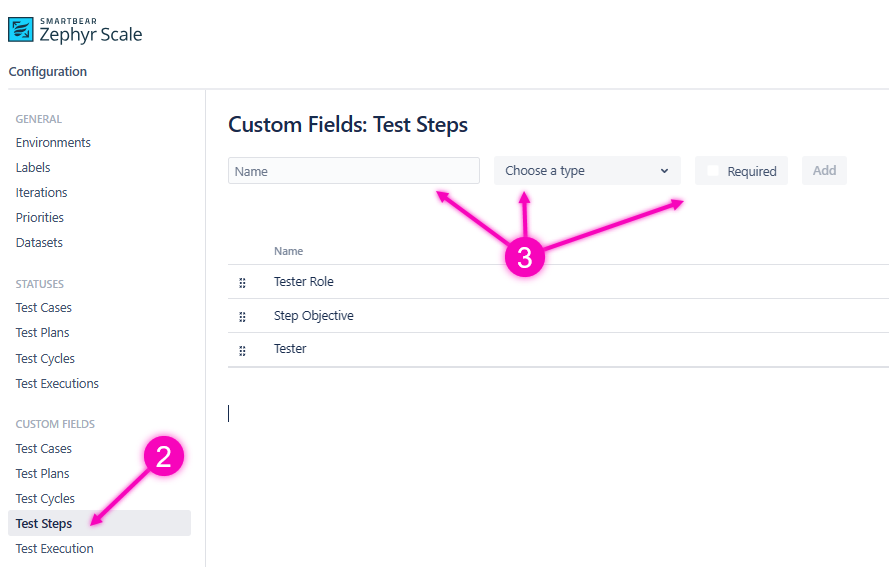Click the Tester Role field row

pos(304,282)
